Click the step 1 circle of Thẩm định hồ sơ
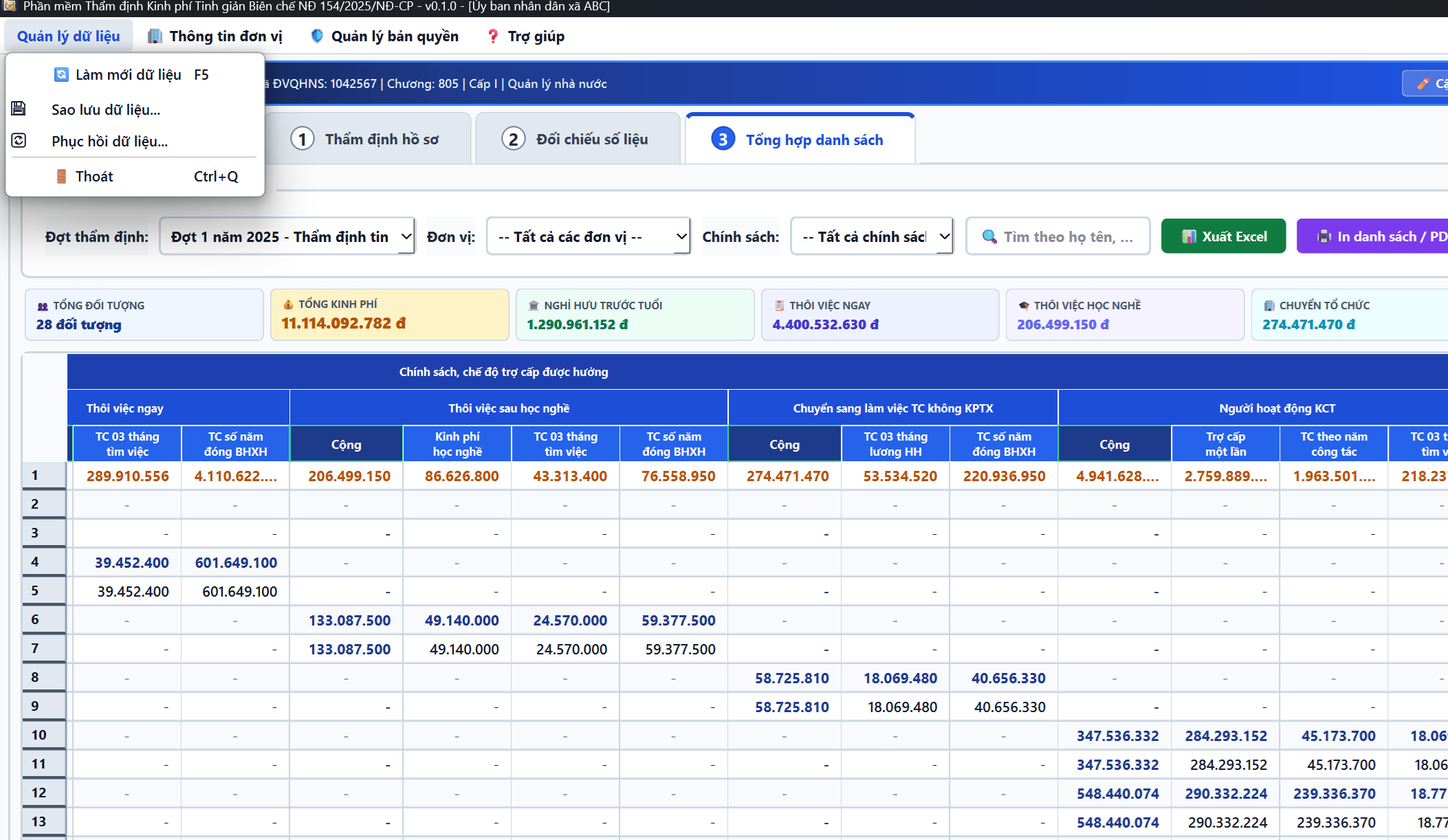 pos(303,139)
